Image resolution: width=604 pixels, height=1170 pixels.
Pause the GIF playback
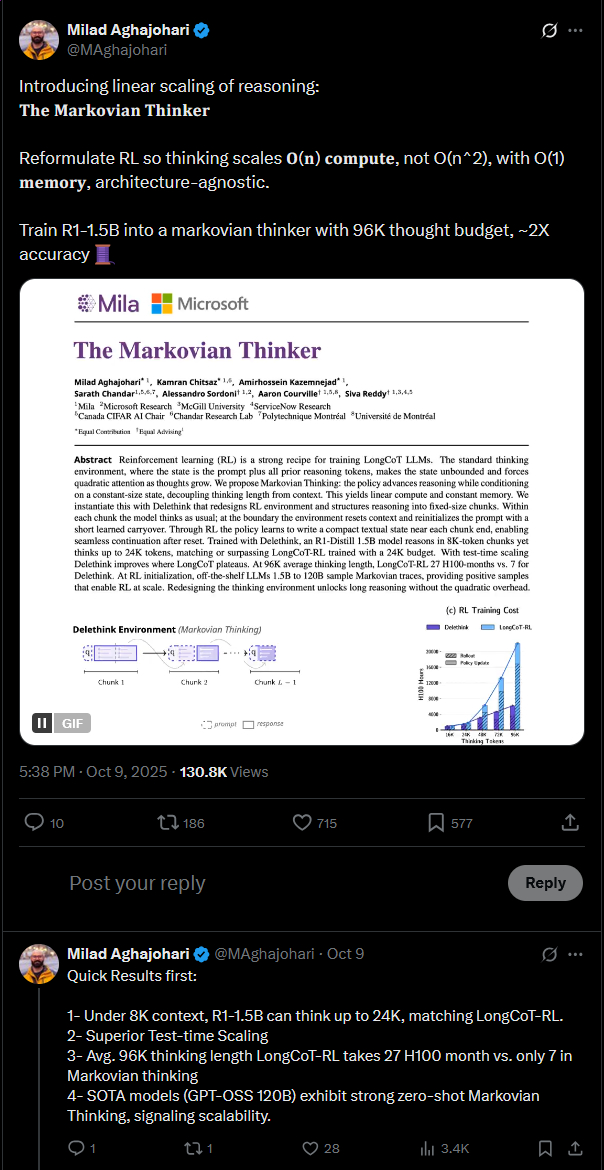pyautogui.click(x=43, y=723)
